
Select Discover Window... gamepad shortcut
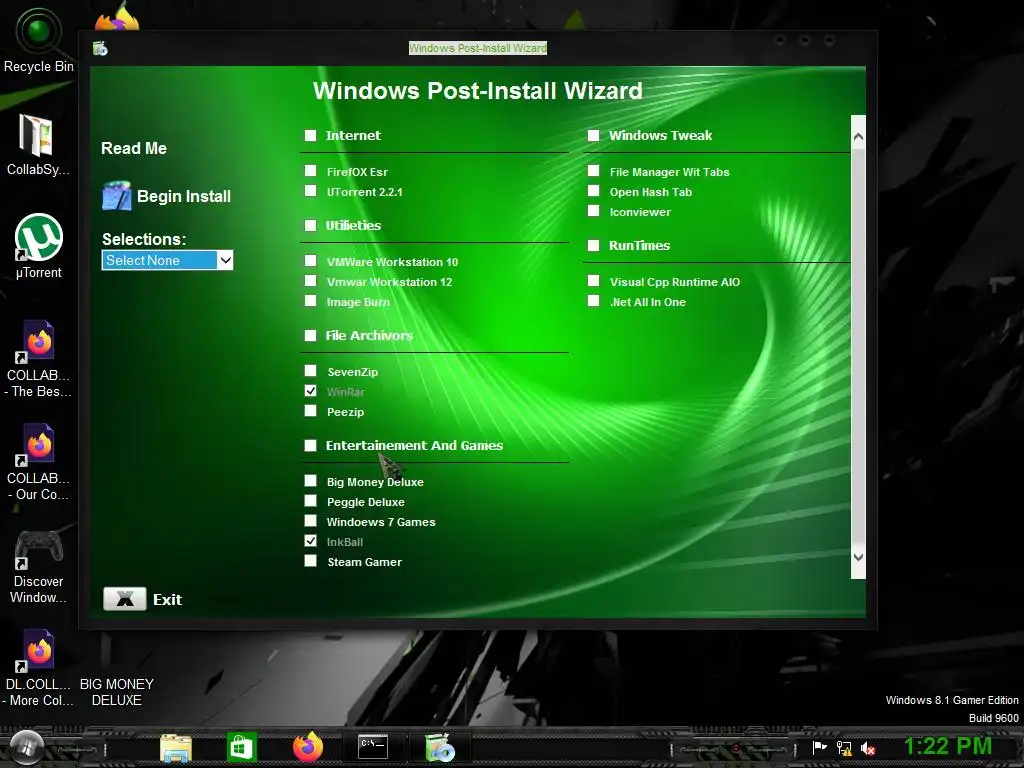(38, 566)
